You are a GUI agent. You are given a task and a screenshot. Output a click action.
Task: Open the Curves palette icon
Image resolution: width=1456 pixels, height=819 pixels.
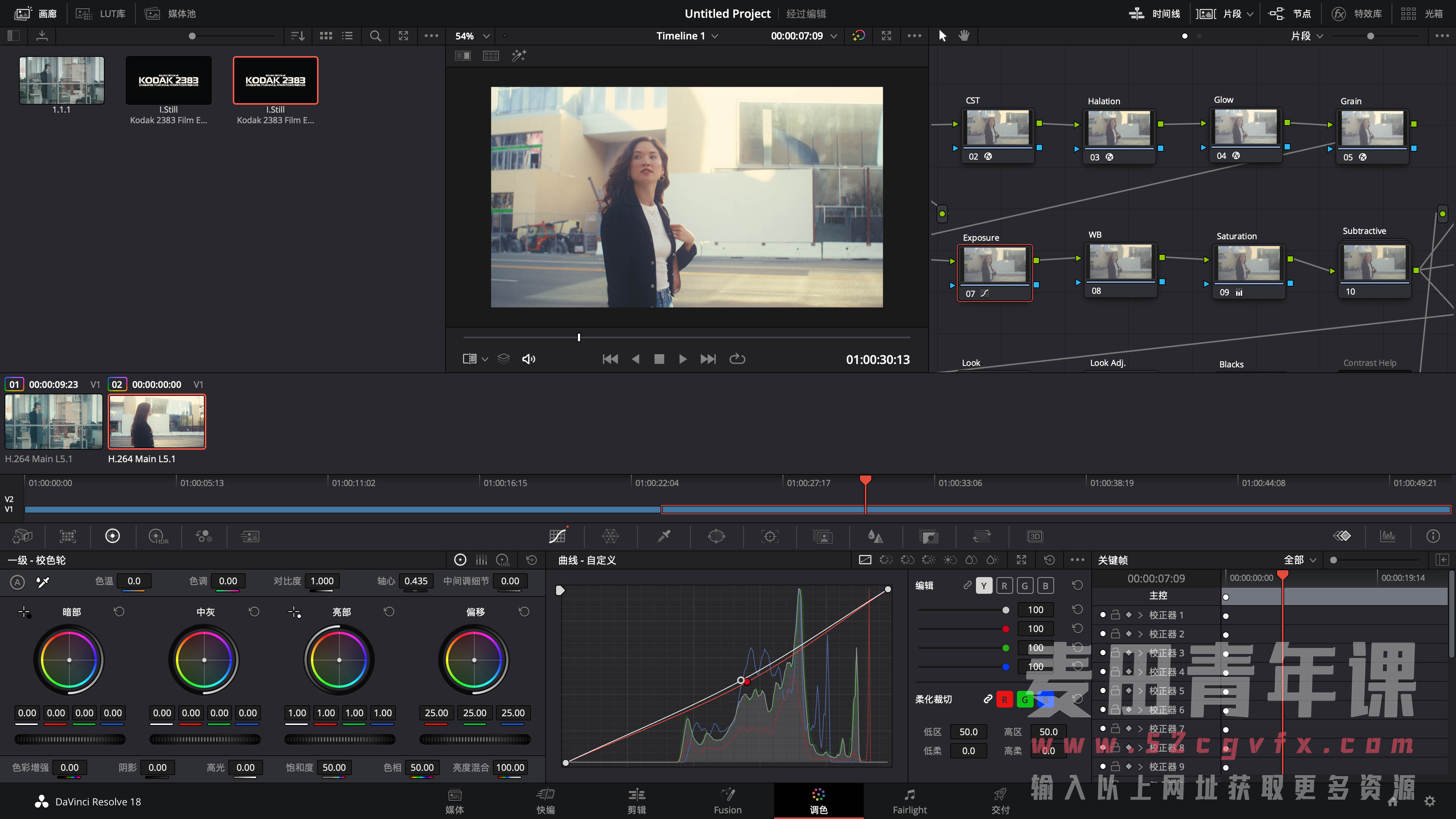557,536
